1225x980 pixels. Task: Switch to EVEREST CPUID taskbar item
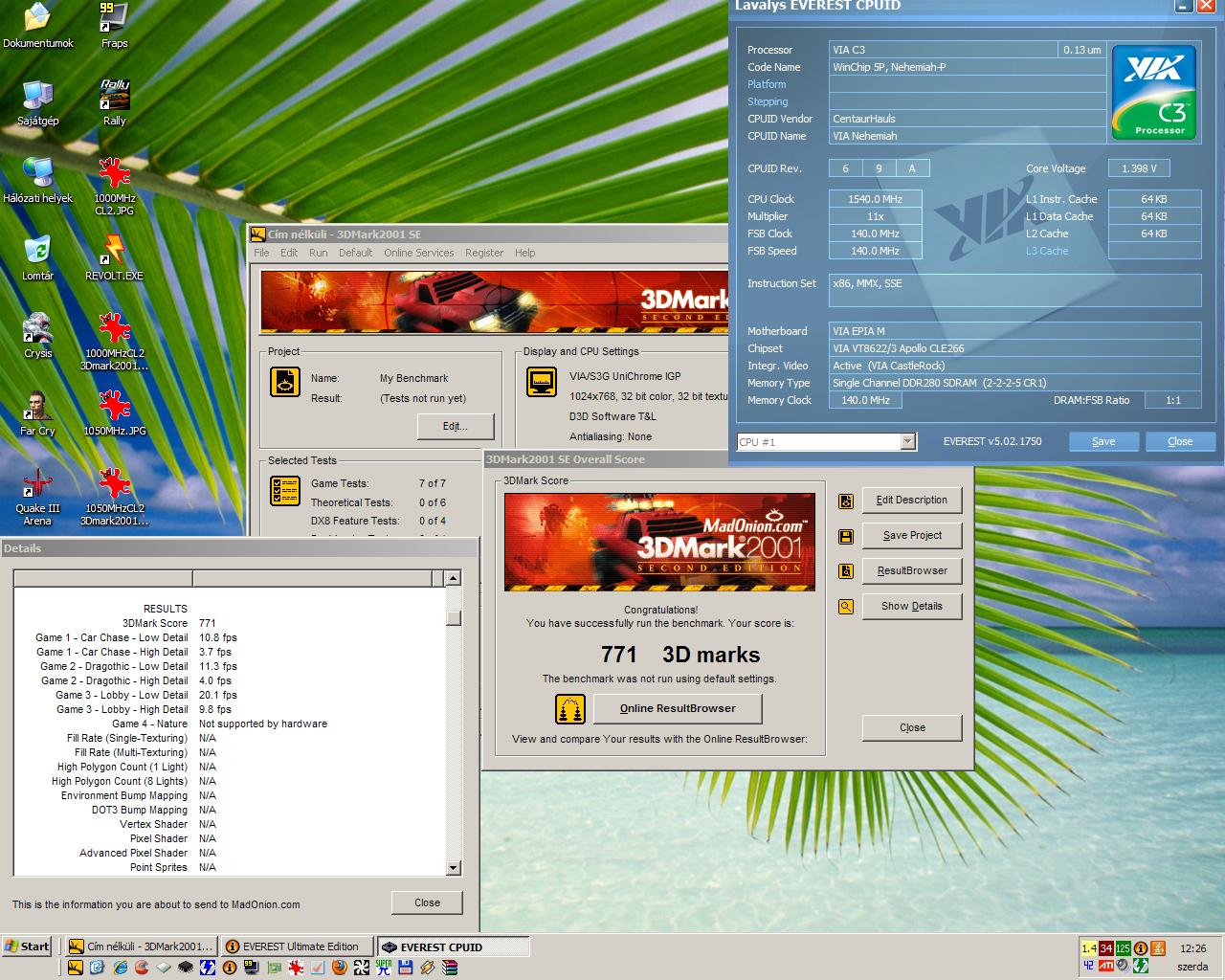coord(453,947)
